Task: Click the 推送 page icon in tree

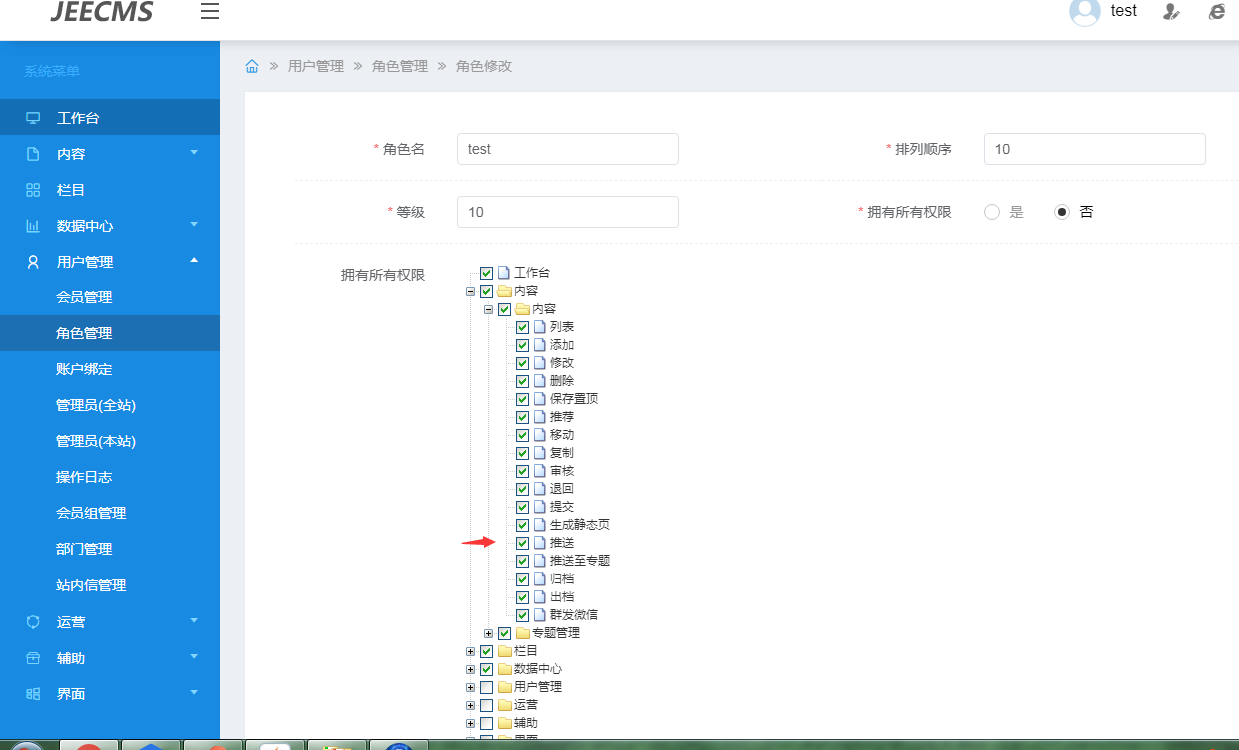Action: (x=540, y=543)
